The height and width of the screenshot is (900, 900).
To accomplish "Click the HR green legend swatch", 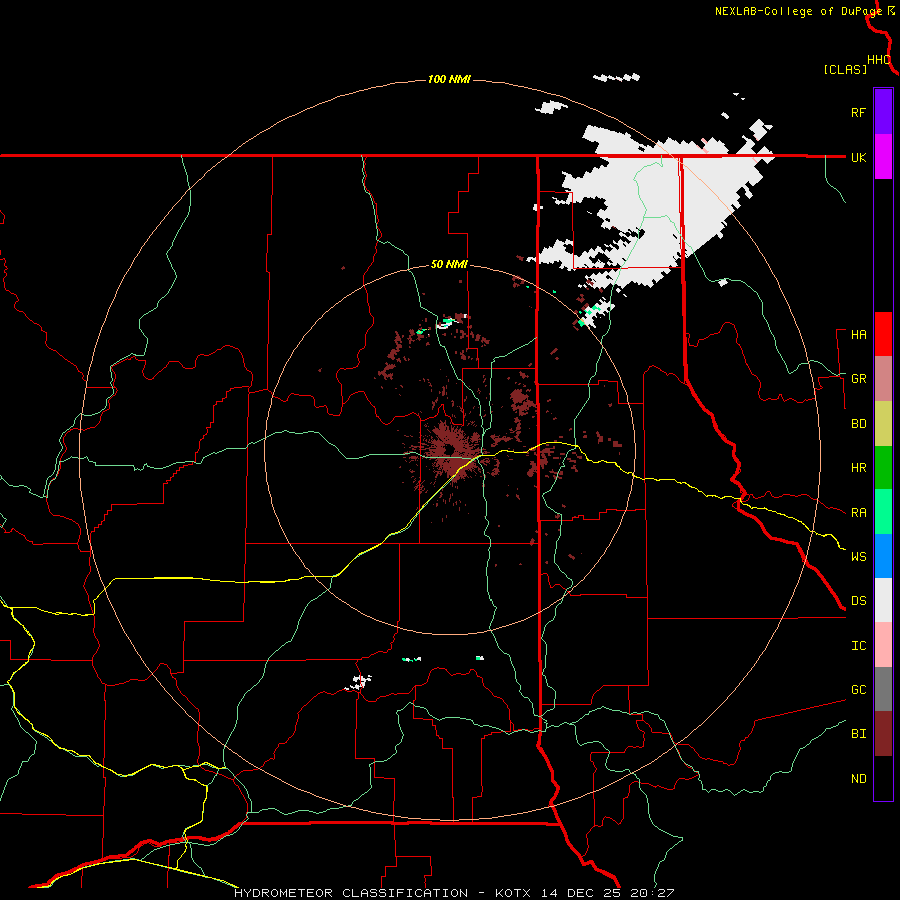I will pos(883,467).
